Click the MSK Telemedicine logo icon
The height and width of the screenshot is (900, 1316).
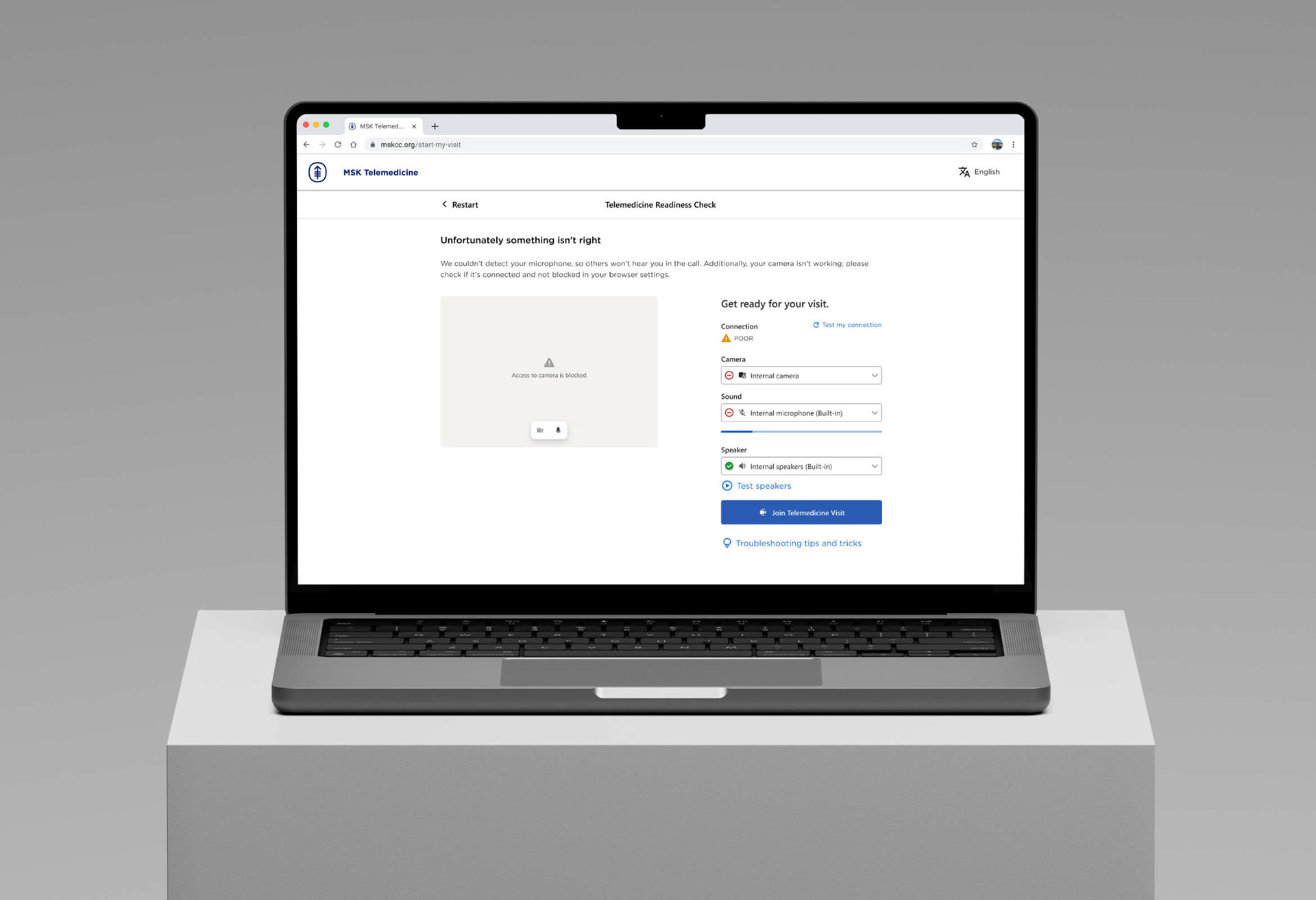click(317, 172)
